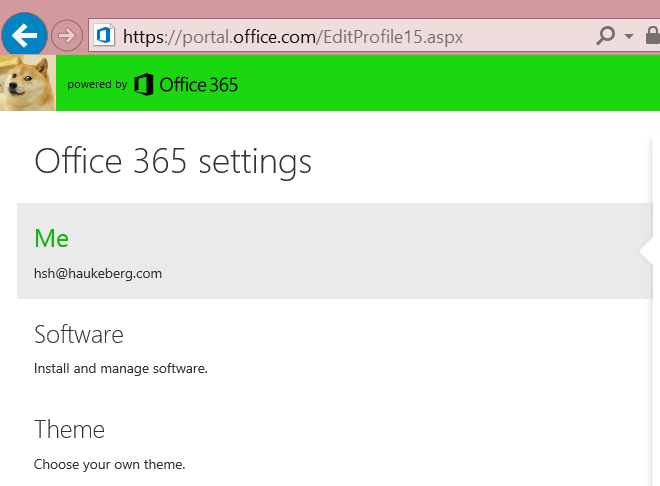
Task: Open the Software settings section
Action: coord(79,334)
